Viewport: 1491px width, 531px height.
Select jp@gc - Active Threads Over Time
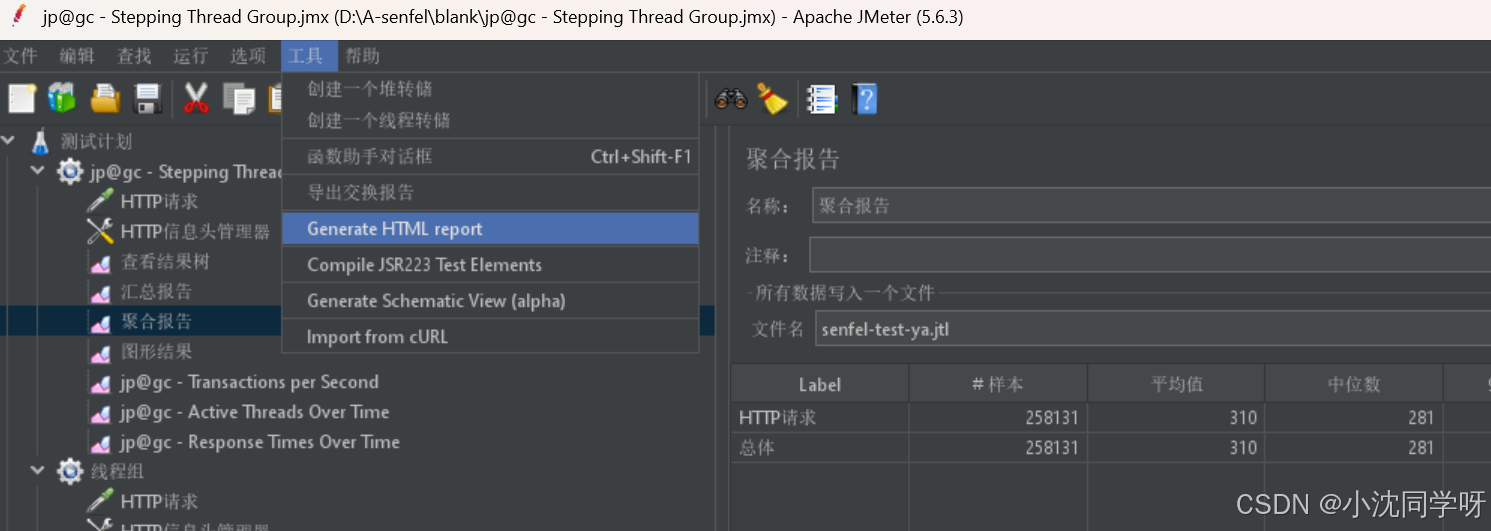click(x=254, y=412)
